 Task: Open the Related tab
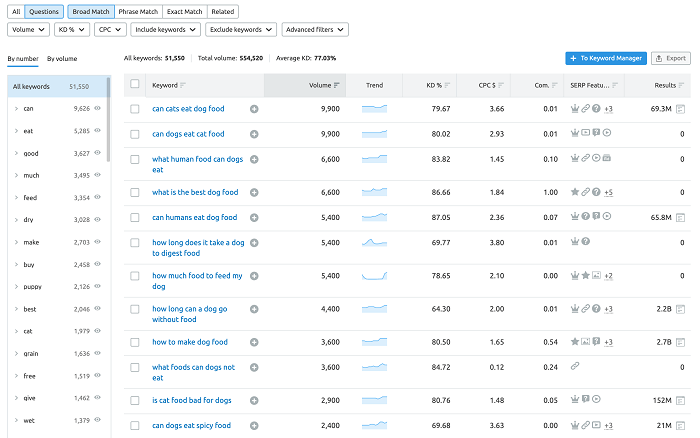(x=223, y=12)
